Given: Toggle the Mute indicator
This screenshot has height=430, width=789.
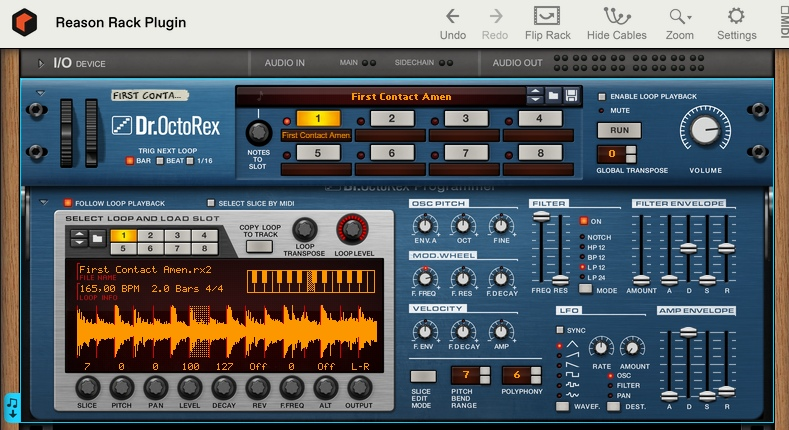Looking at the screenshot, I should [x=601, y=111].
